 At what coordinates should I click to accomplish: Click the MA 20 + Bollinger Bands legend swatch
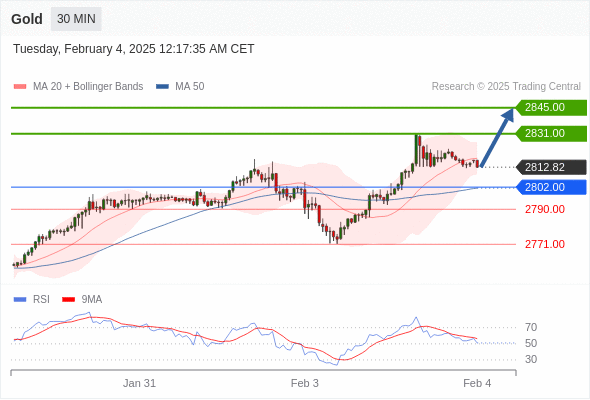point(20,87)
